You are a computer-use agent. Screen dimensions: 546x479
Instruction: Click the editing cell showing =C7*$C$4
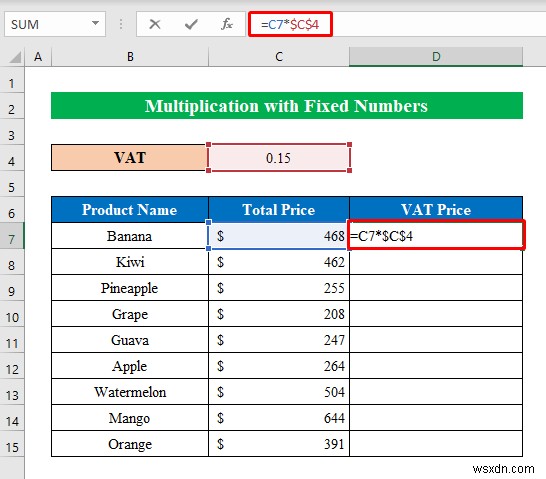tap(436, 236)
